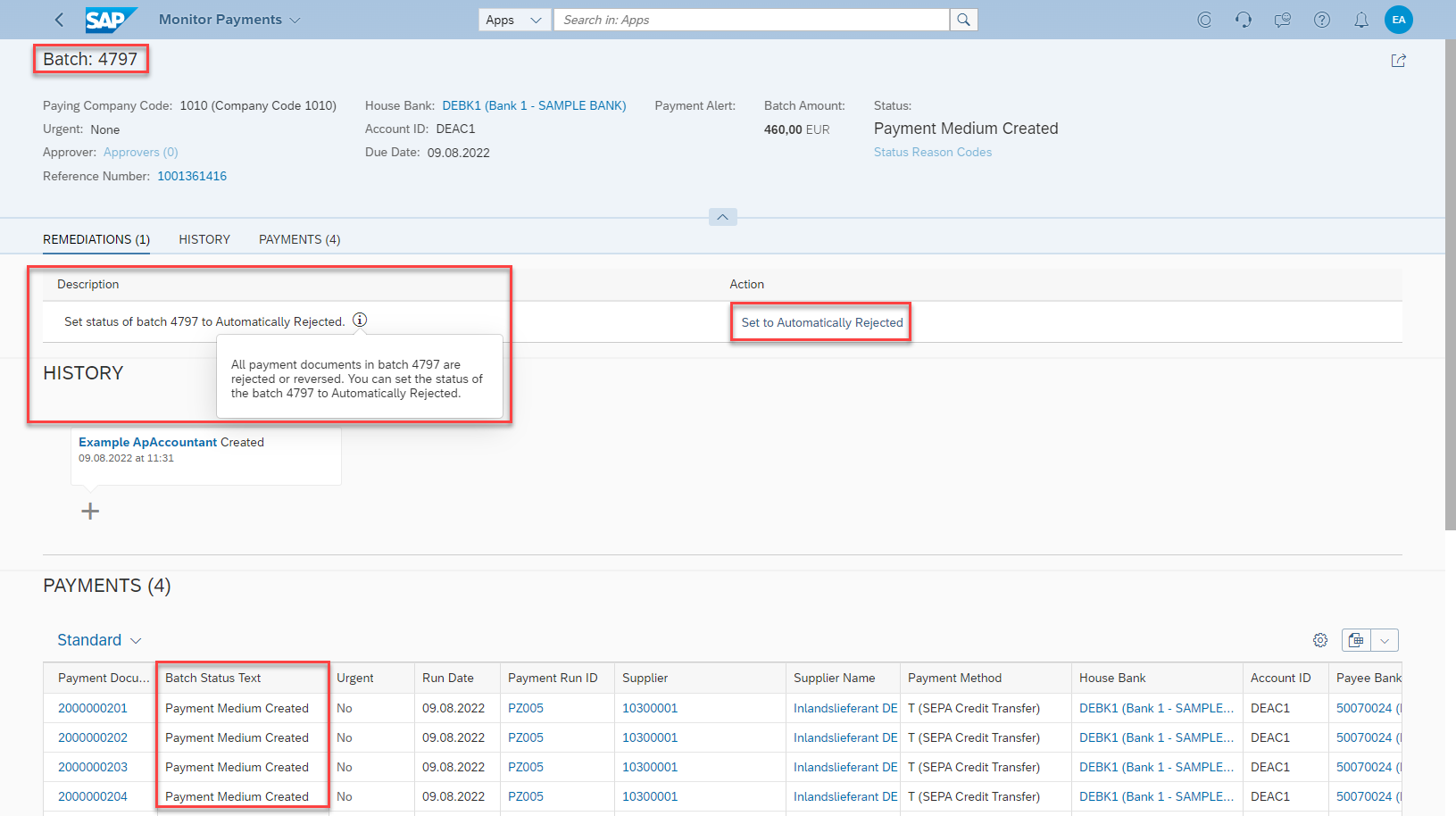Click Payment Medium Created in row 2000000201
Viewport: 1456px width, 816px height.
pos(237,708)
